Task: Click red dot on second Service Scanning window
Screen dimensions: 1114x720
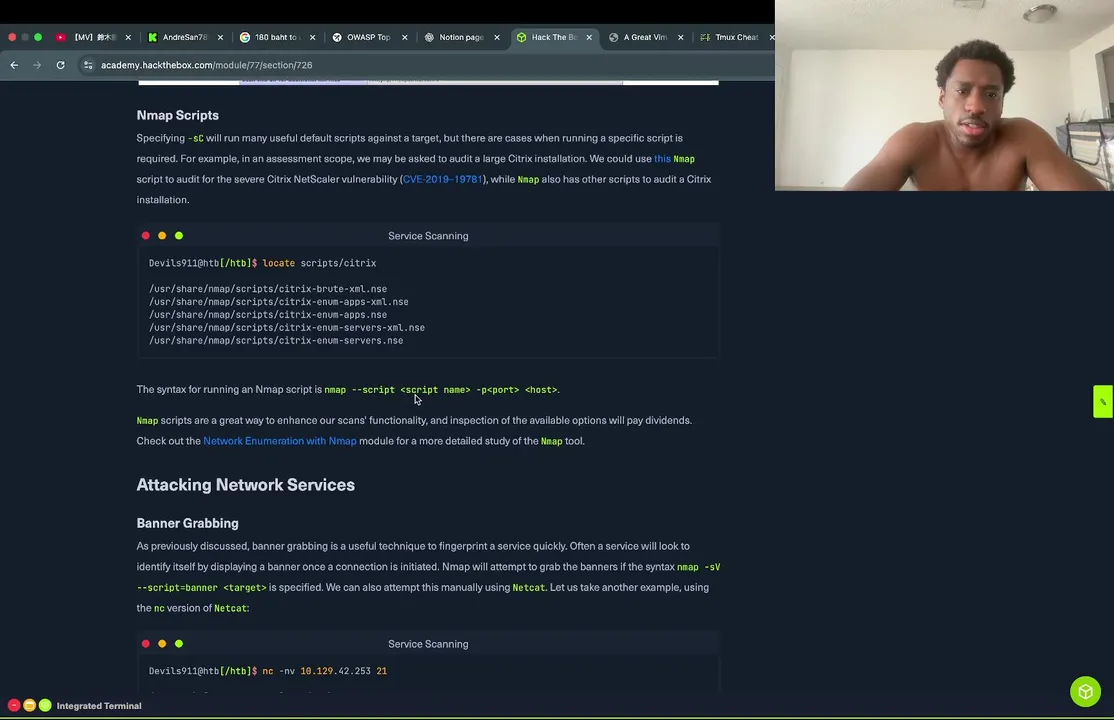Action: 146,644
